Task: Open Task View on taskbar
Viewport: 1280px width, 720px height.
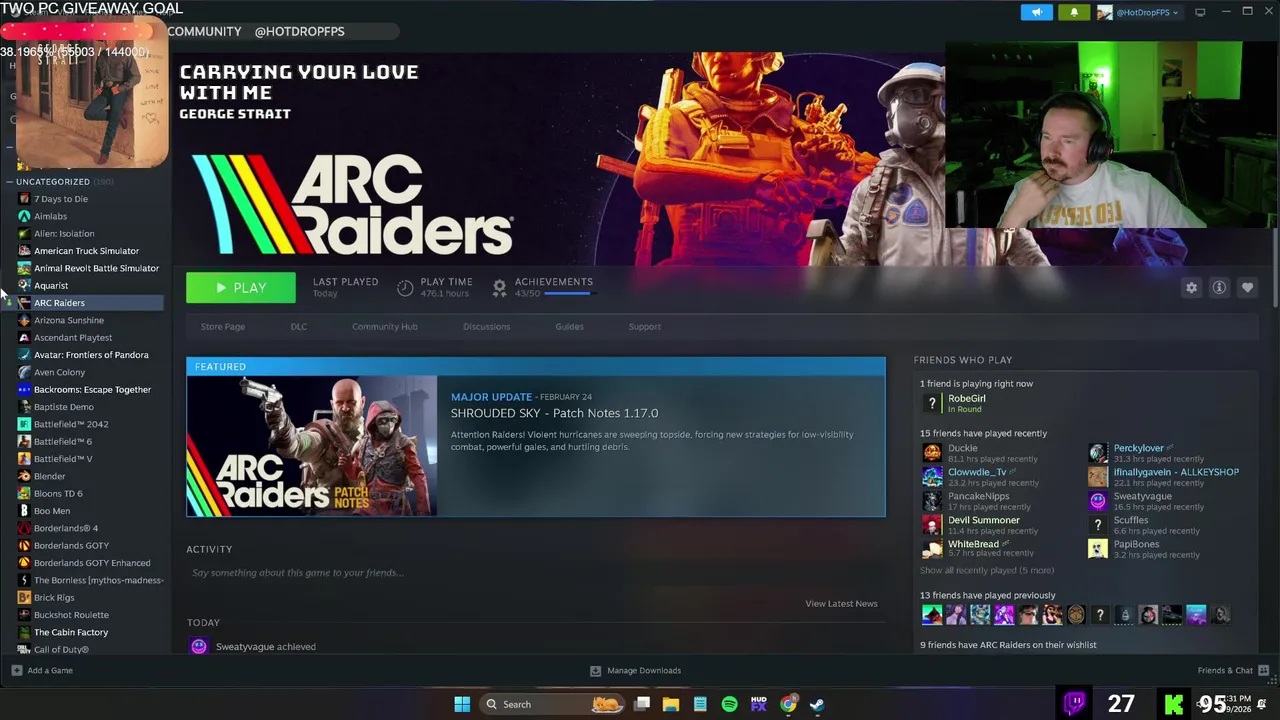Action: [x=642, y=704]
